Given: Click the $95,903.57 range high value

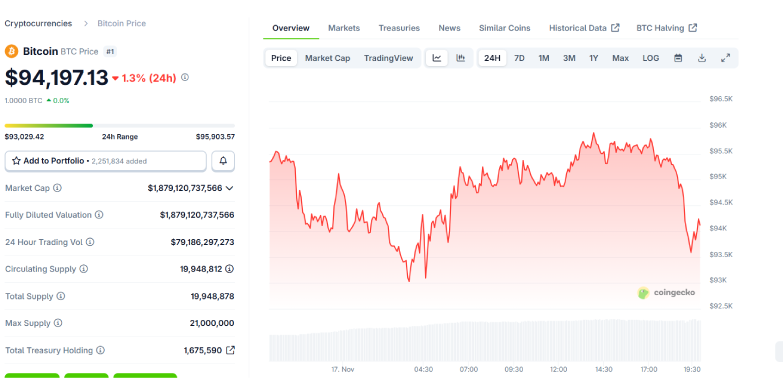Looking at the screenshot, I should click(x=215, y=137).
